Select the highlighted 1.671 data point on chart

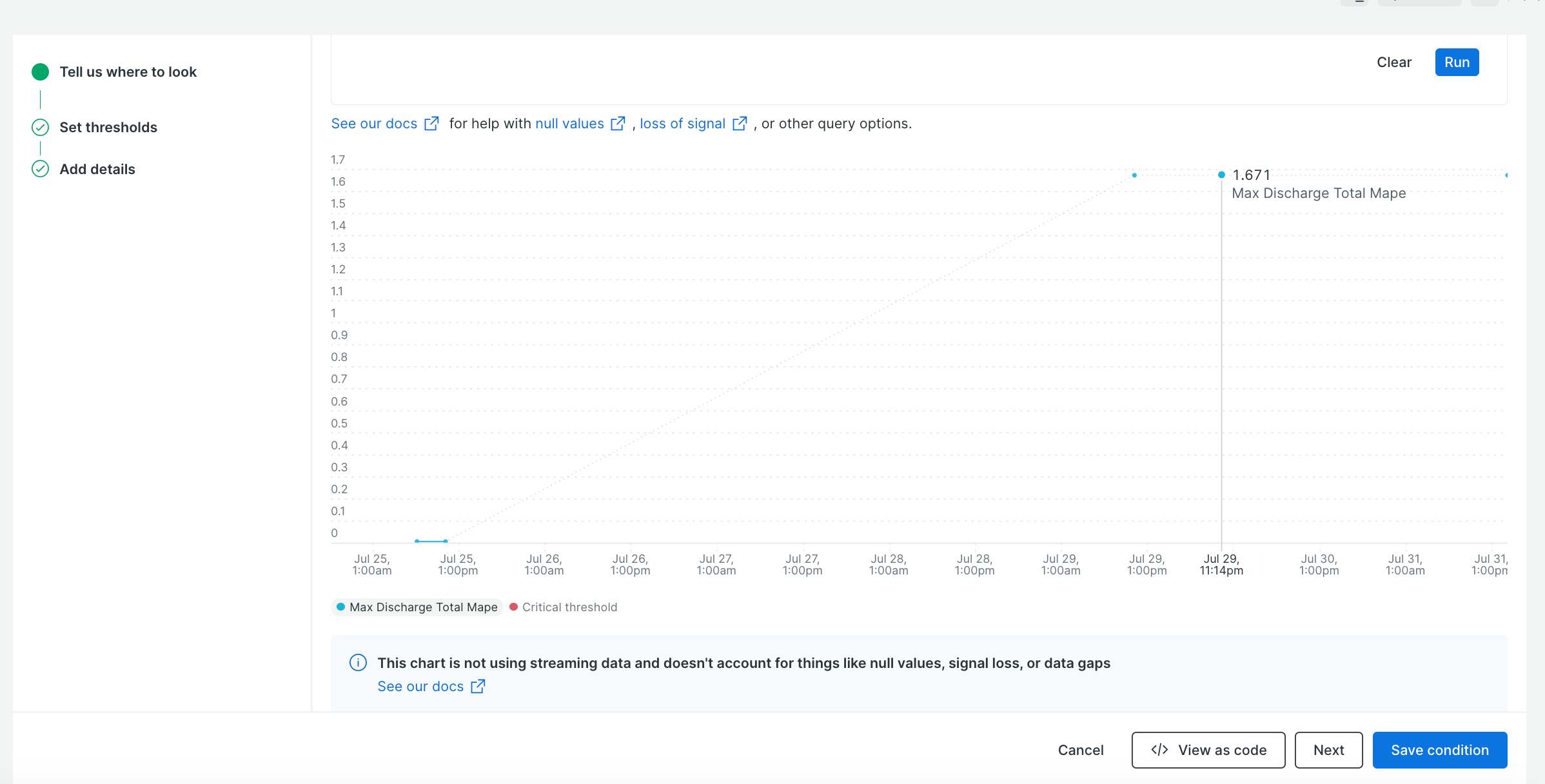tap(1221, 175)
